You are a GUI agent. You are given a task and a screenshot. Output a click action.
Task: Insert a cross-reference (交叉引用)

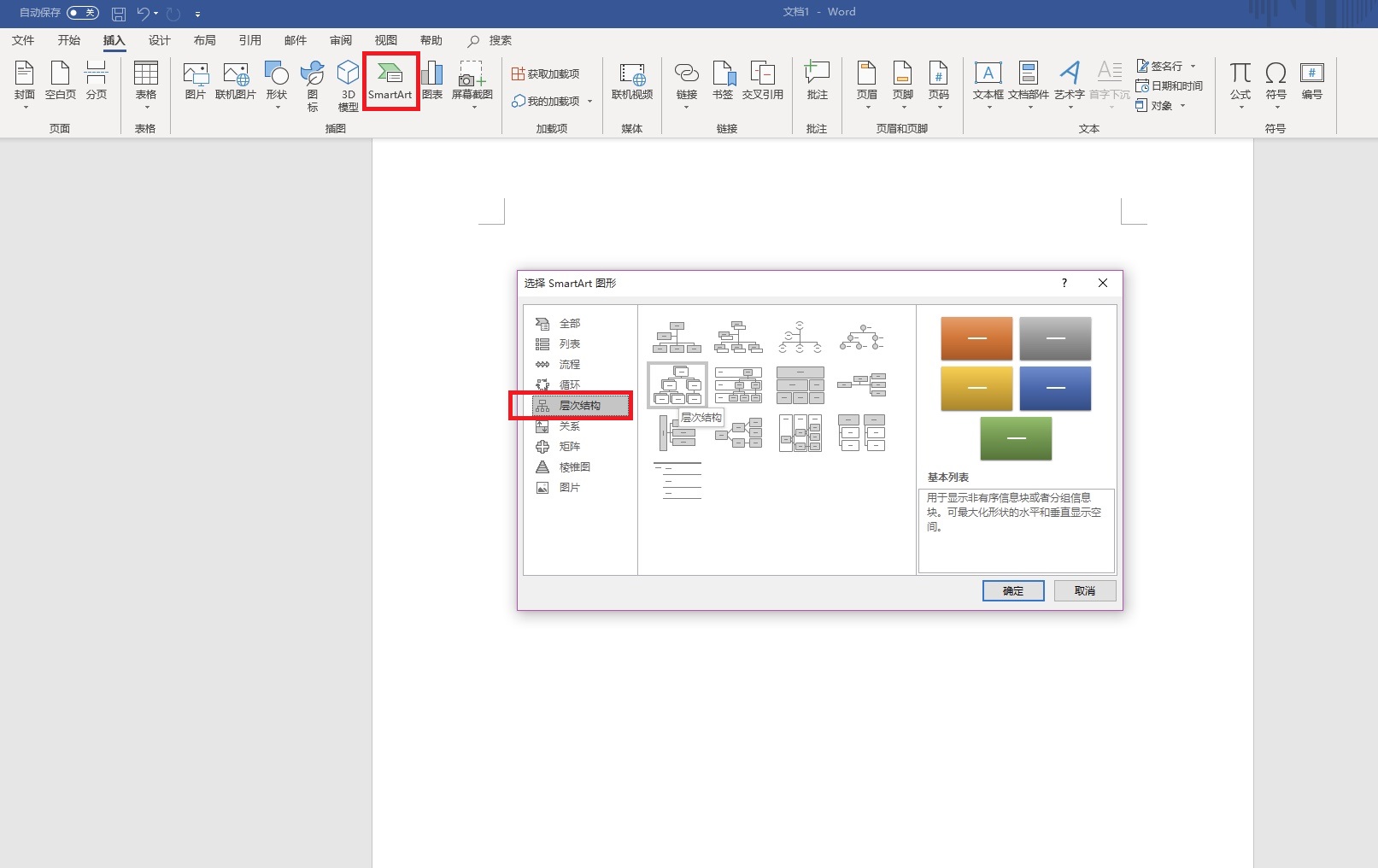pyautogui.click(x=763, y=82)
